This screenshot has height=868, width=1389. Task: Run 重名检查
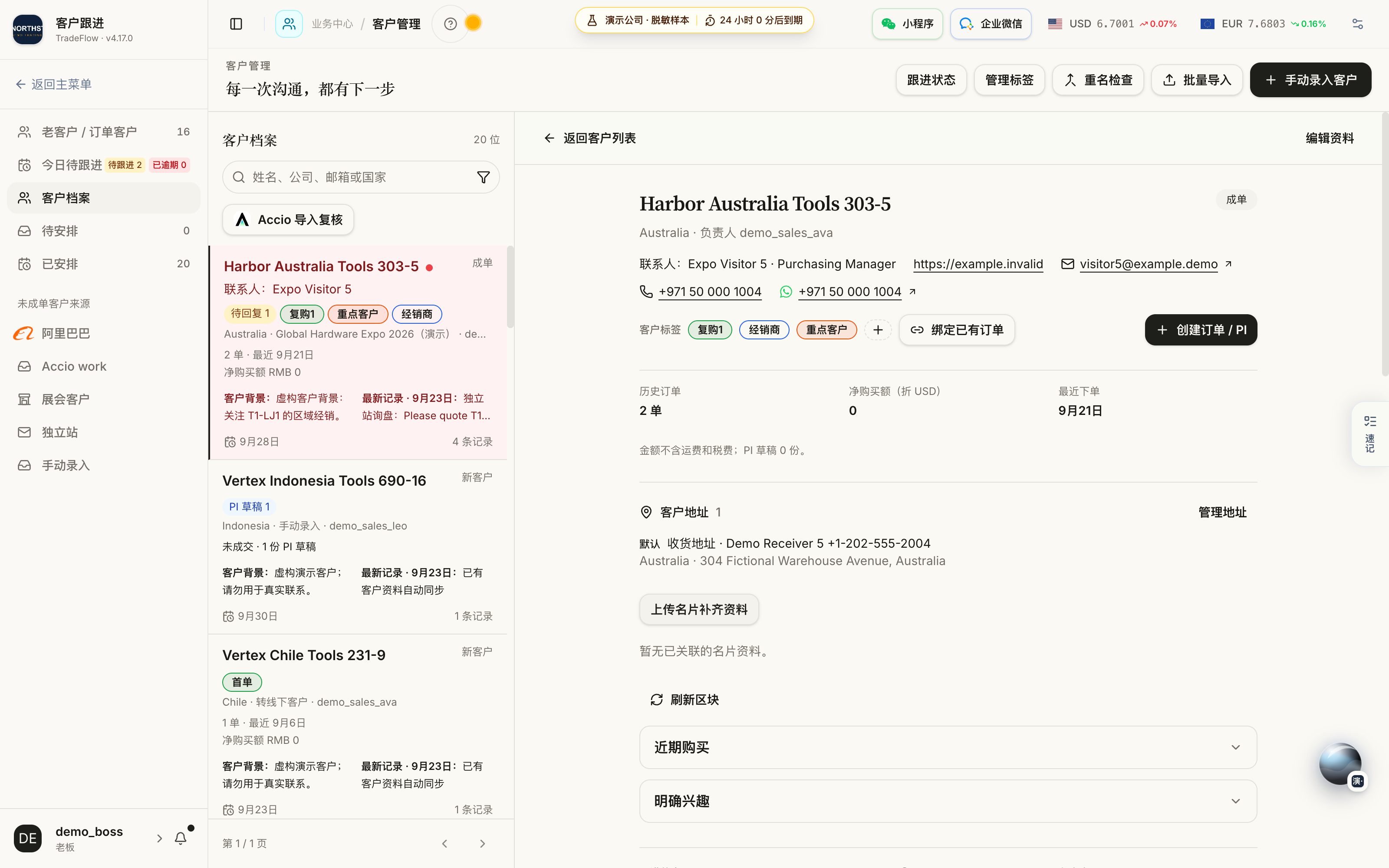pyautogui.click(x=1098, y=80)
